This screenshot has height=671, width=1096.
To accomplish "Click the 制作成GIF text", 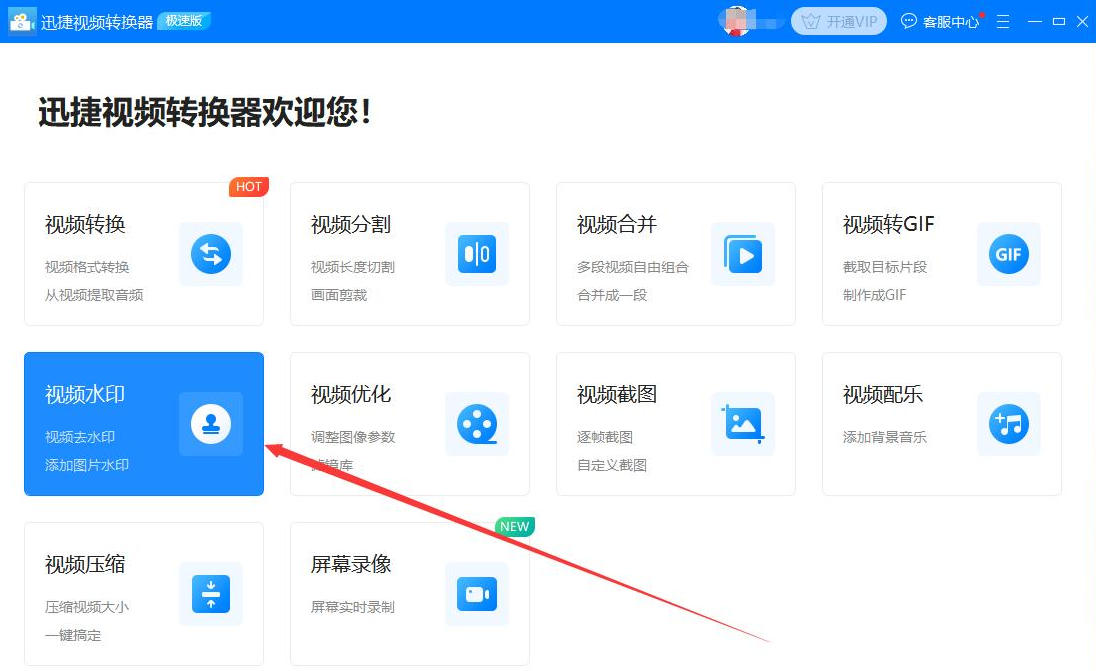I will [x=874, y=295].
